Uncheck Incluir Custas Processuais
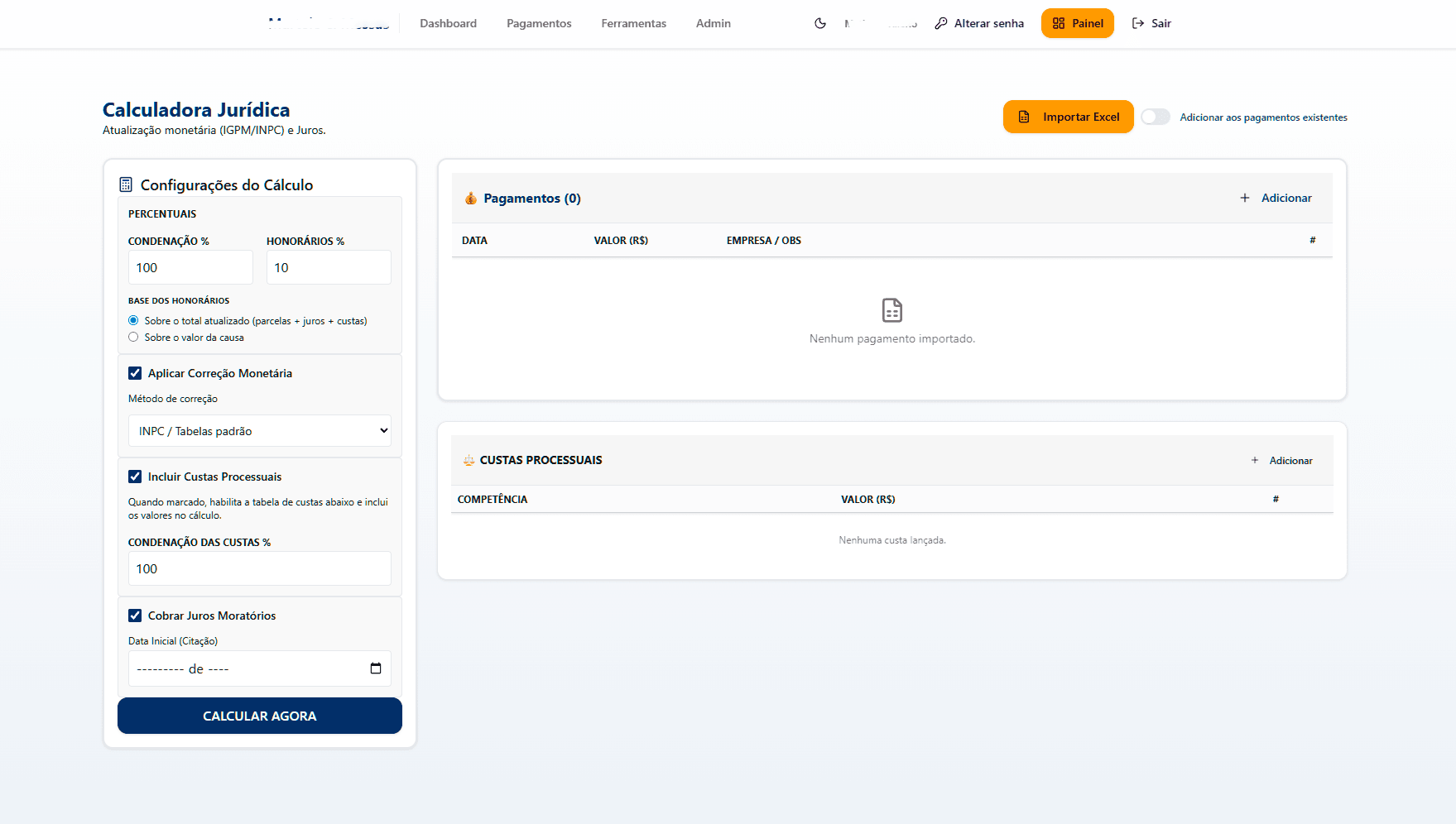Viewport: 1456px width, 824px height. point(135,477)
